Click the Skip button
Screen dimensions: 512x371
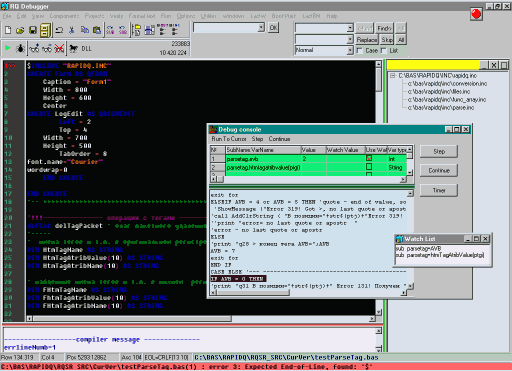coord(387,40)
